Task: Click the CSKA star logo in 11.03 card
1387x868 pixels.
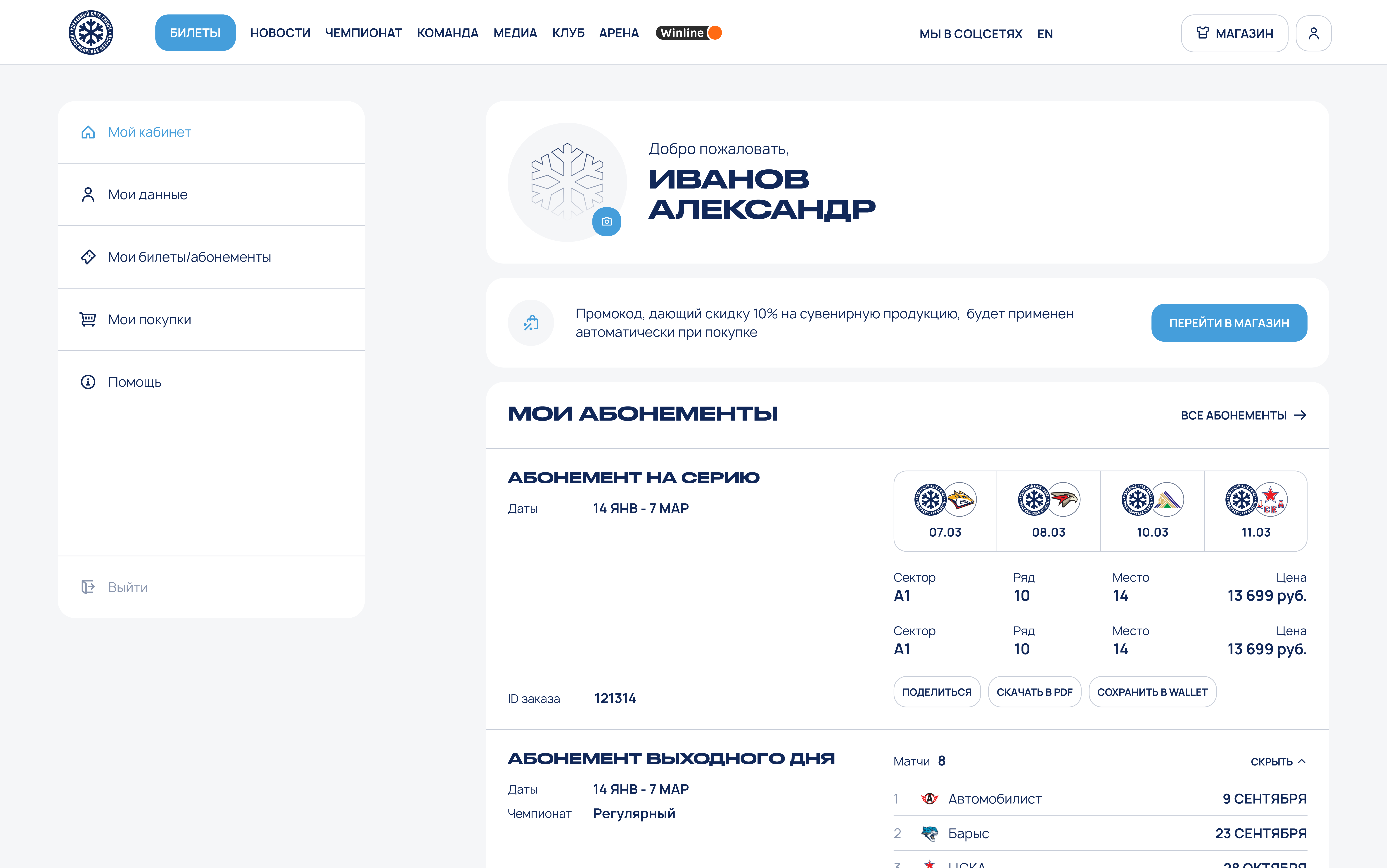Action: click(1270, 499)
